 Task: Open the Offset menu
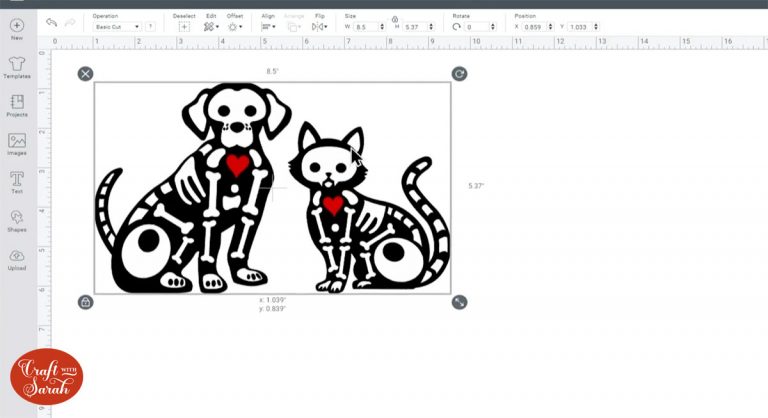coord(234,27)
